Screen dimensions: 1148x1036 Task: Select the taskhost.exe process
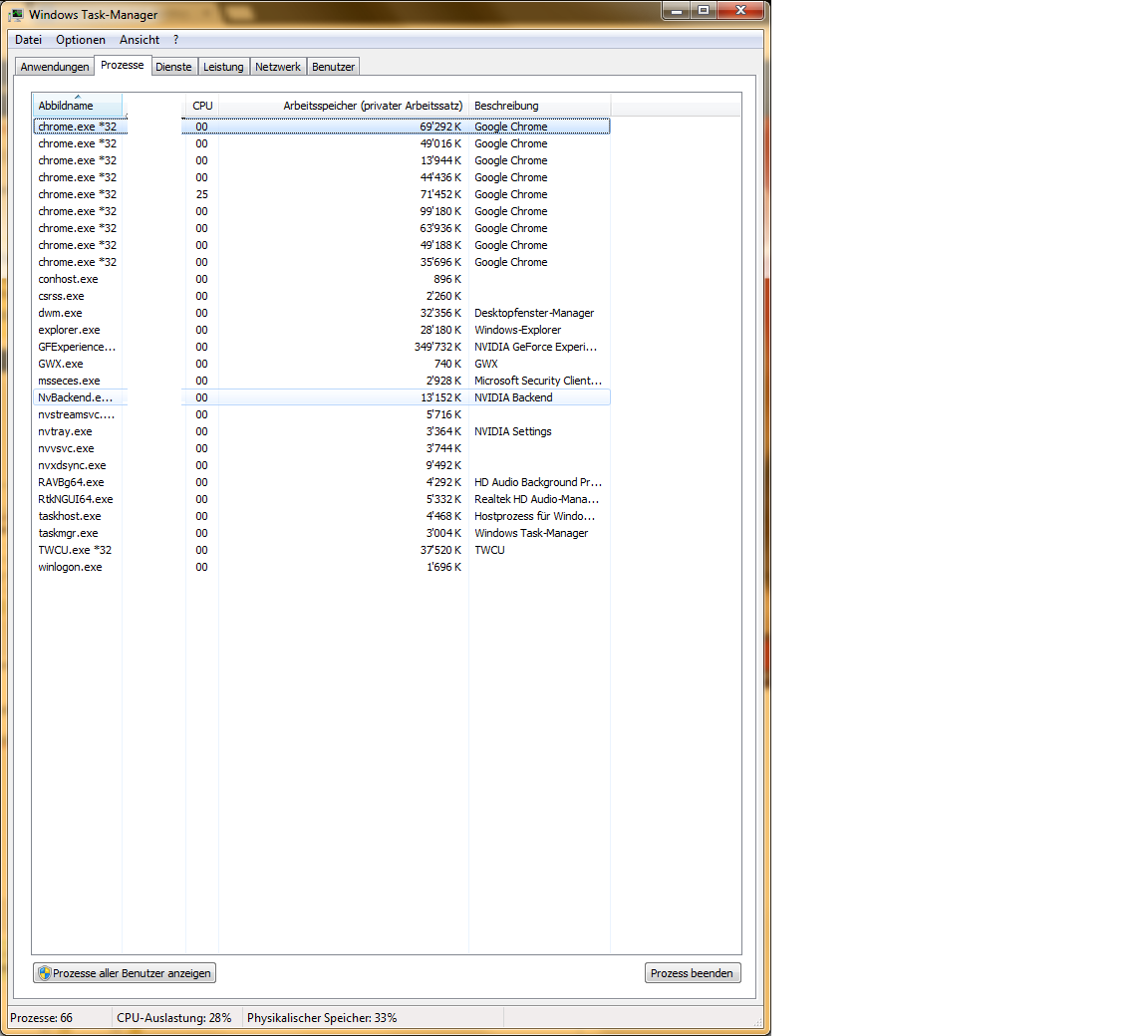322,516
